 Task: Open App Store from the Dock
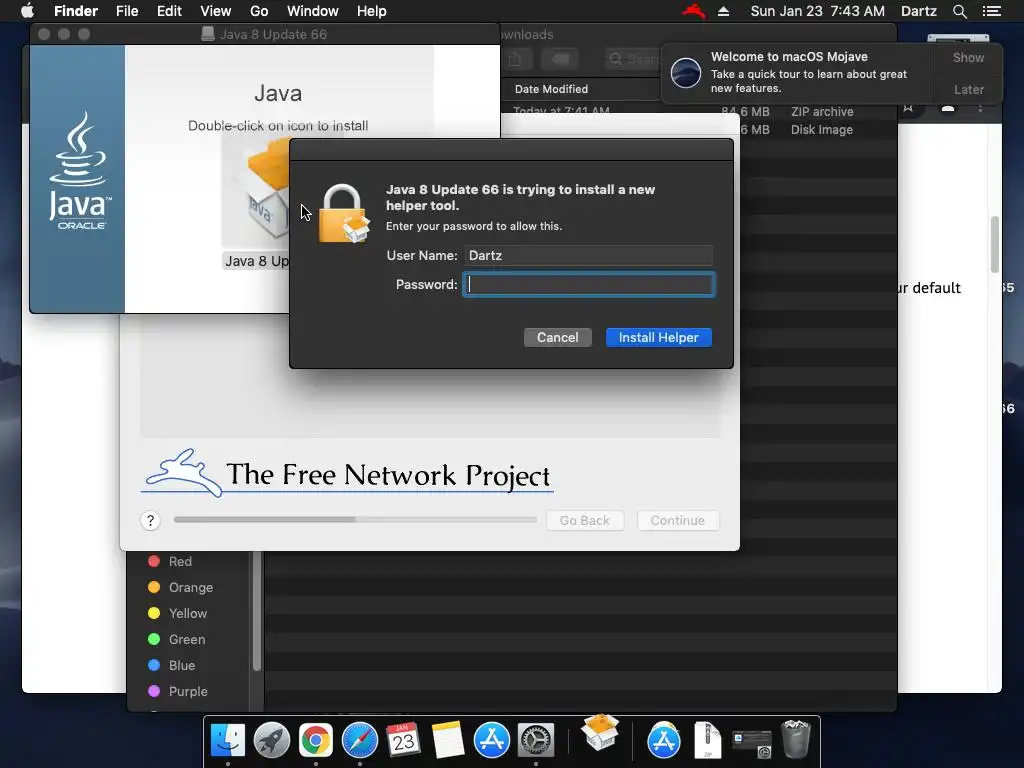pyautogui.click(x=492, y=740)
